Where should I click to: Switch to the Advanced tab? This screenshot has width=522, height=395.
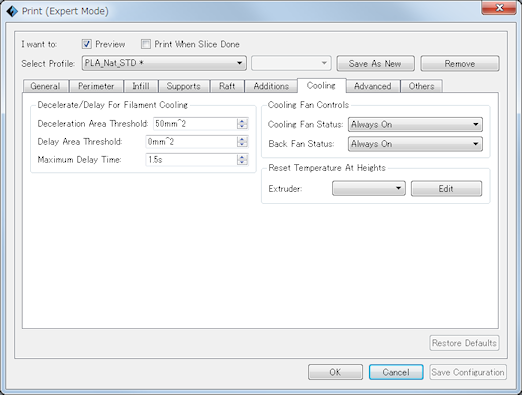373,86
